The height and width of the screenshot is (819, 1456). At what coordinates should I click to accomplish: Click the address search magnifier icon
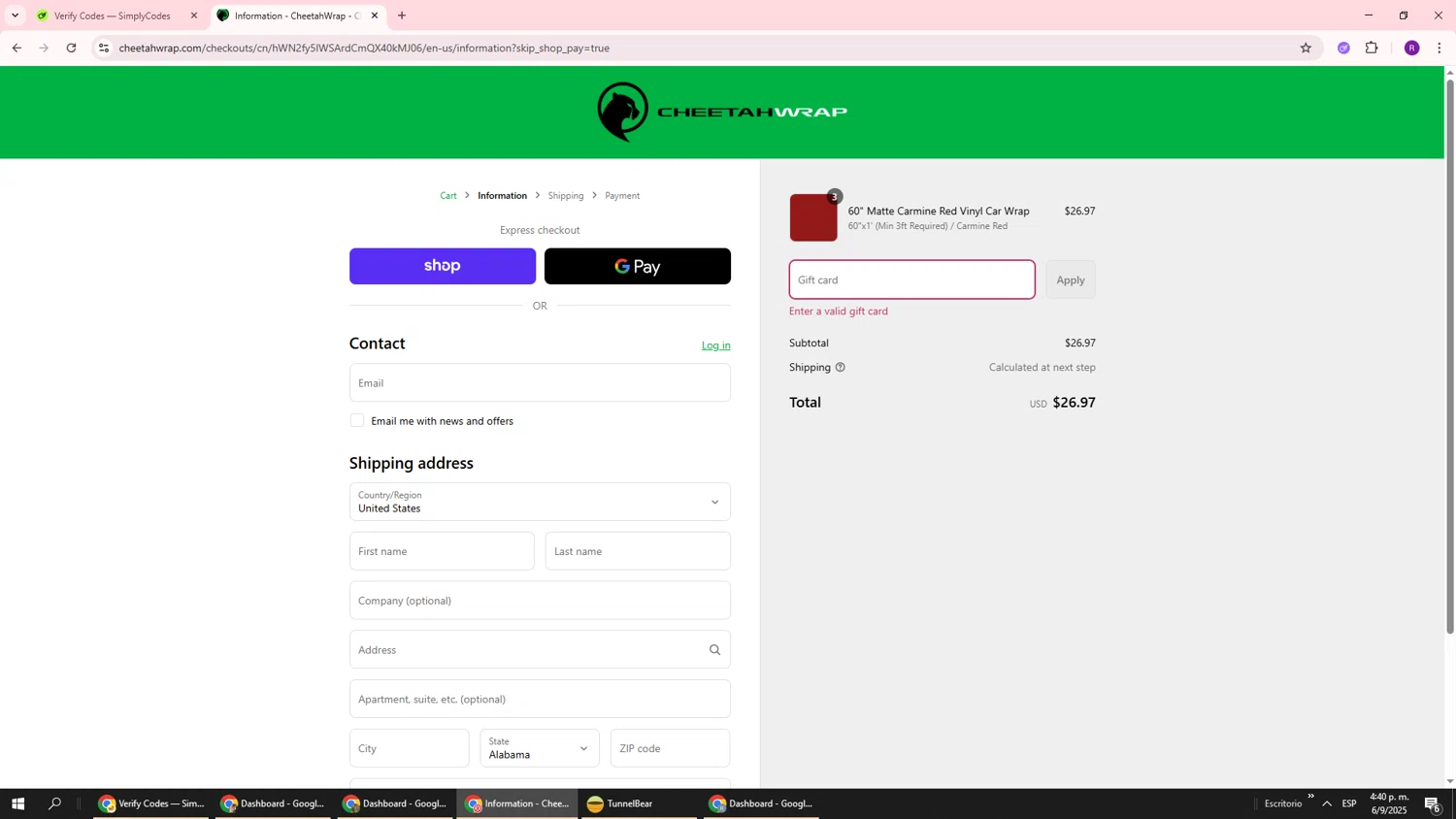[x=714, y=650]
